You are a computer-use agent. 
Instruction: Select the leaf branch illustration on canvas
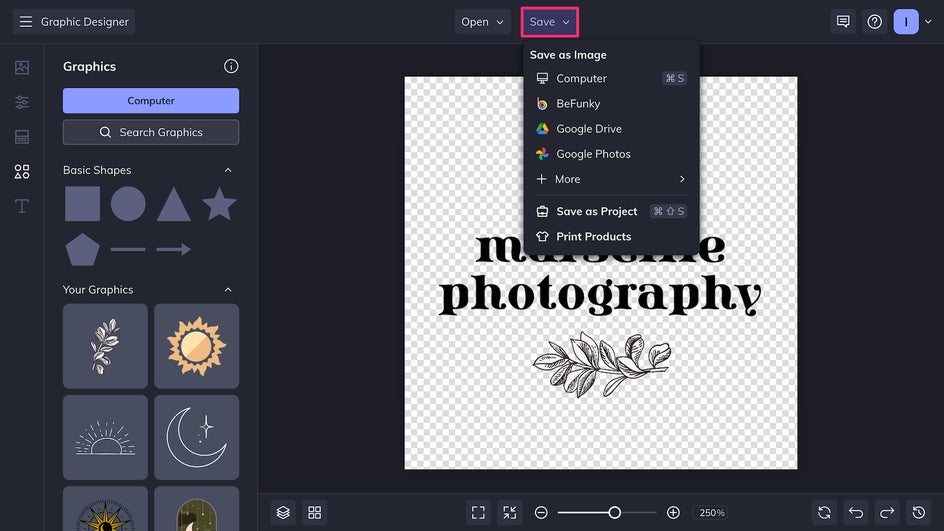pos(601,364)
